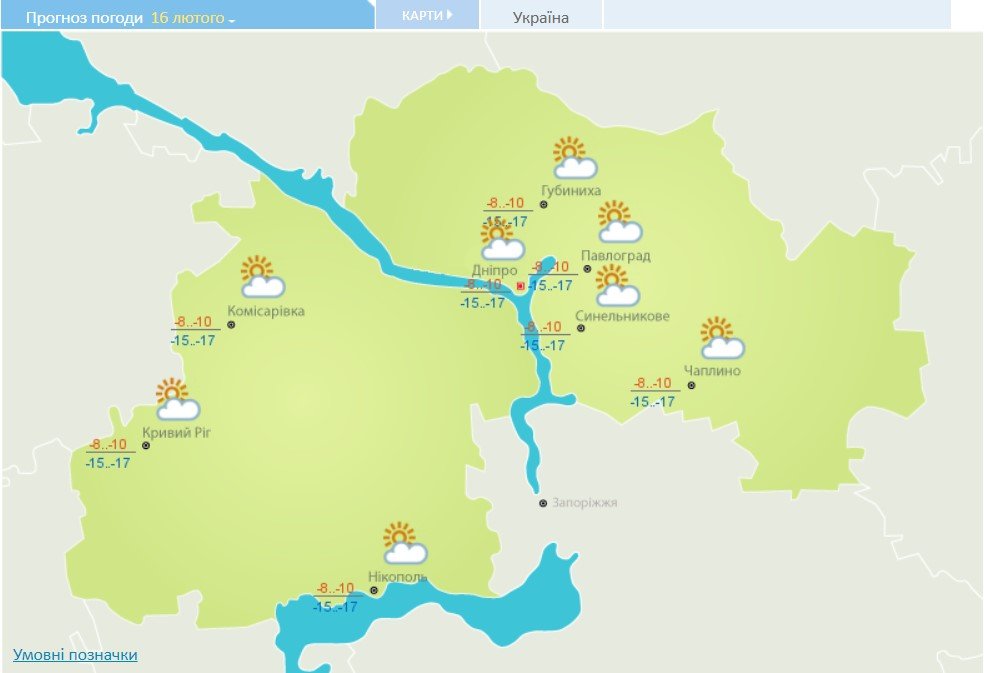Click the sun-cloud icon above Синельникове

point(616,286)
